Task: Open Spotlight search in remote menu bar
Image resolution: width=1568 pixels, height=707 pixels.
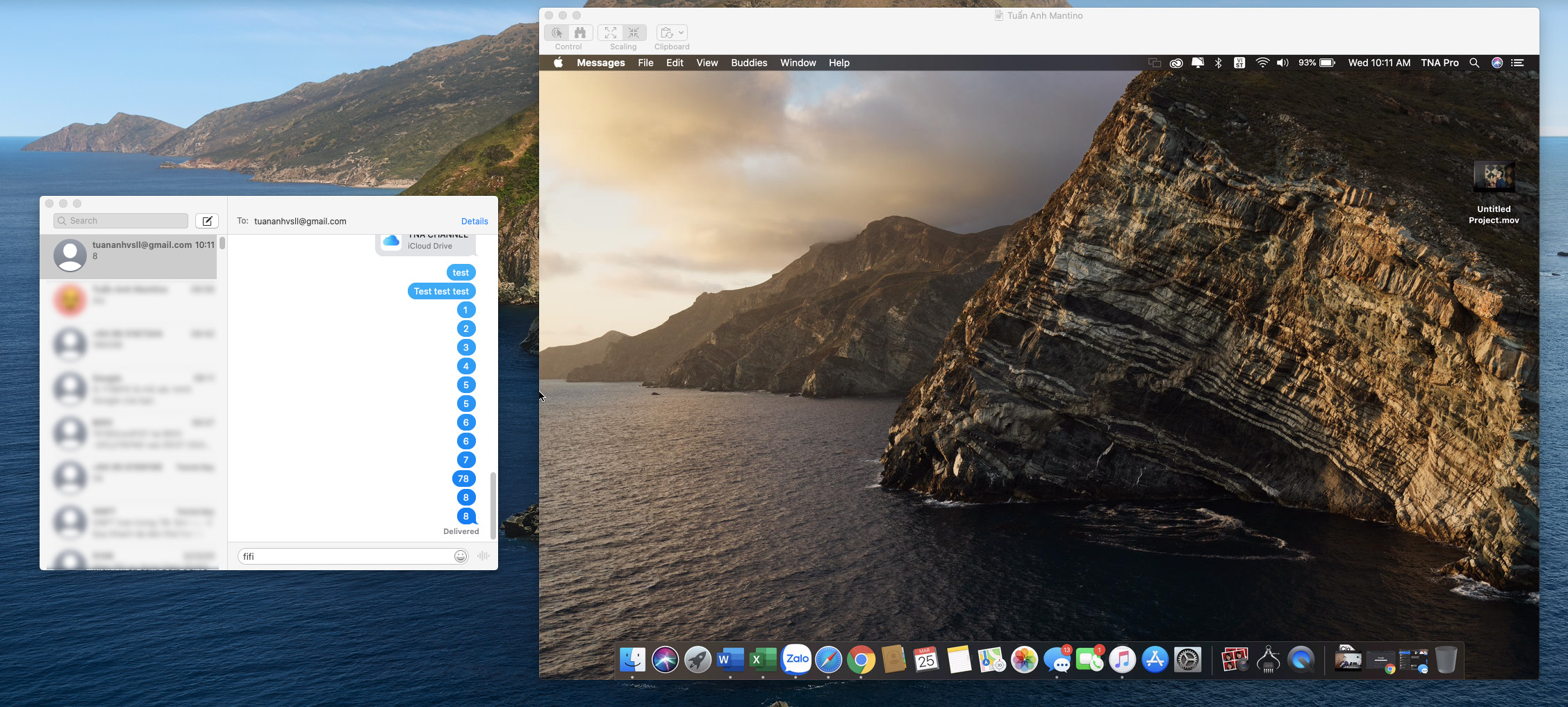Action: pos(1474,63)
